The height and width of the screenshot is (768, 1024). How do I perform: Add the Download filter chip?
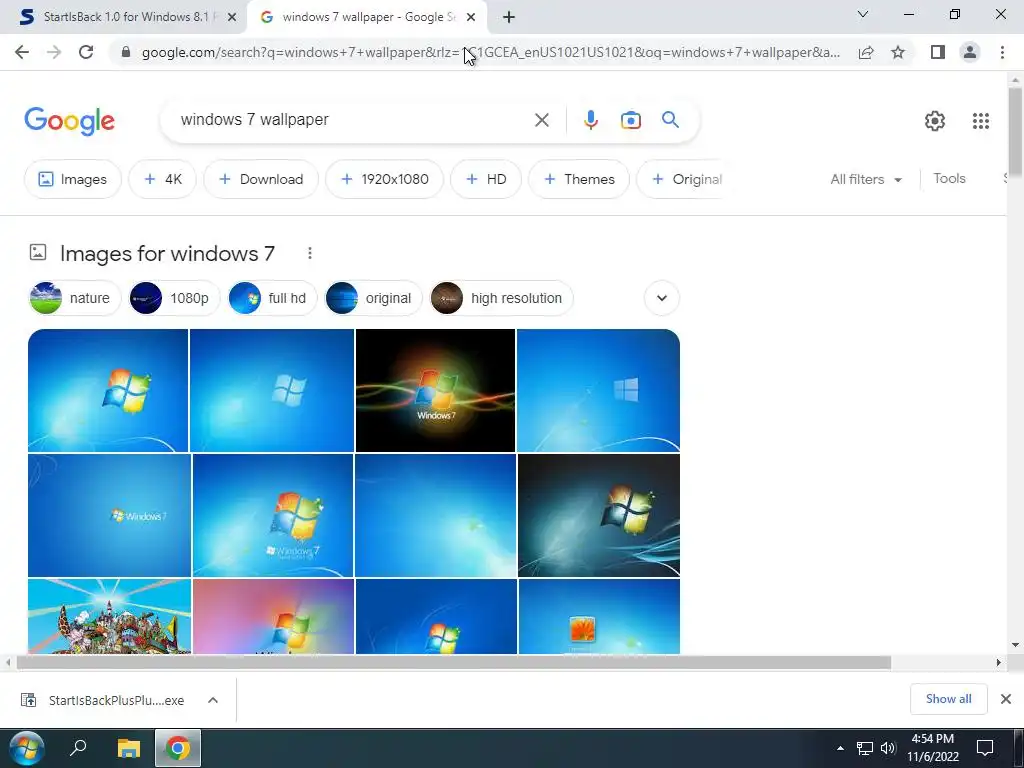coord(261,179)
